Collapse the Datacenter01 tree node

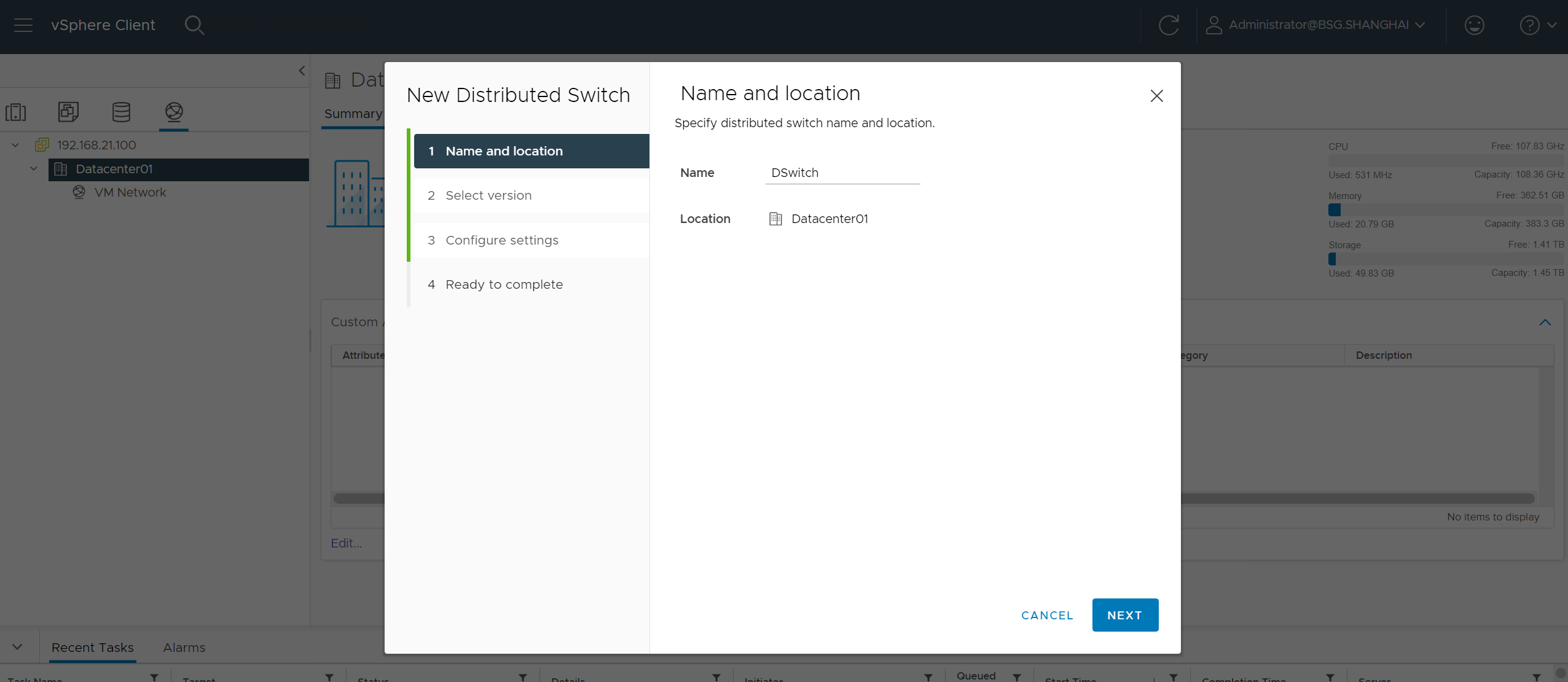(x=34, y=169)
